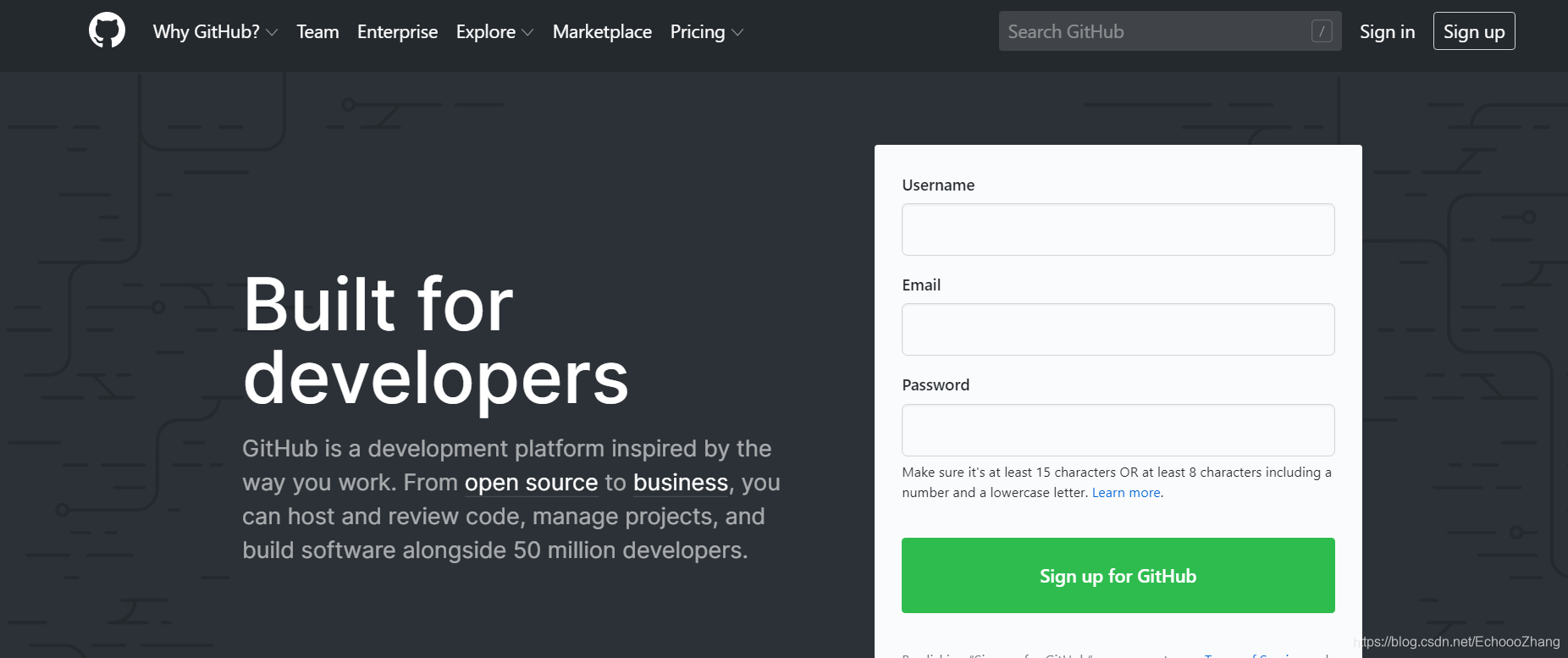Expand the Why GitHub? dropdown menu
Image resolution: width=1568 pixels, height=658 pixels.
tap(215, 31)
